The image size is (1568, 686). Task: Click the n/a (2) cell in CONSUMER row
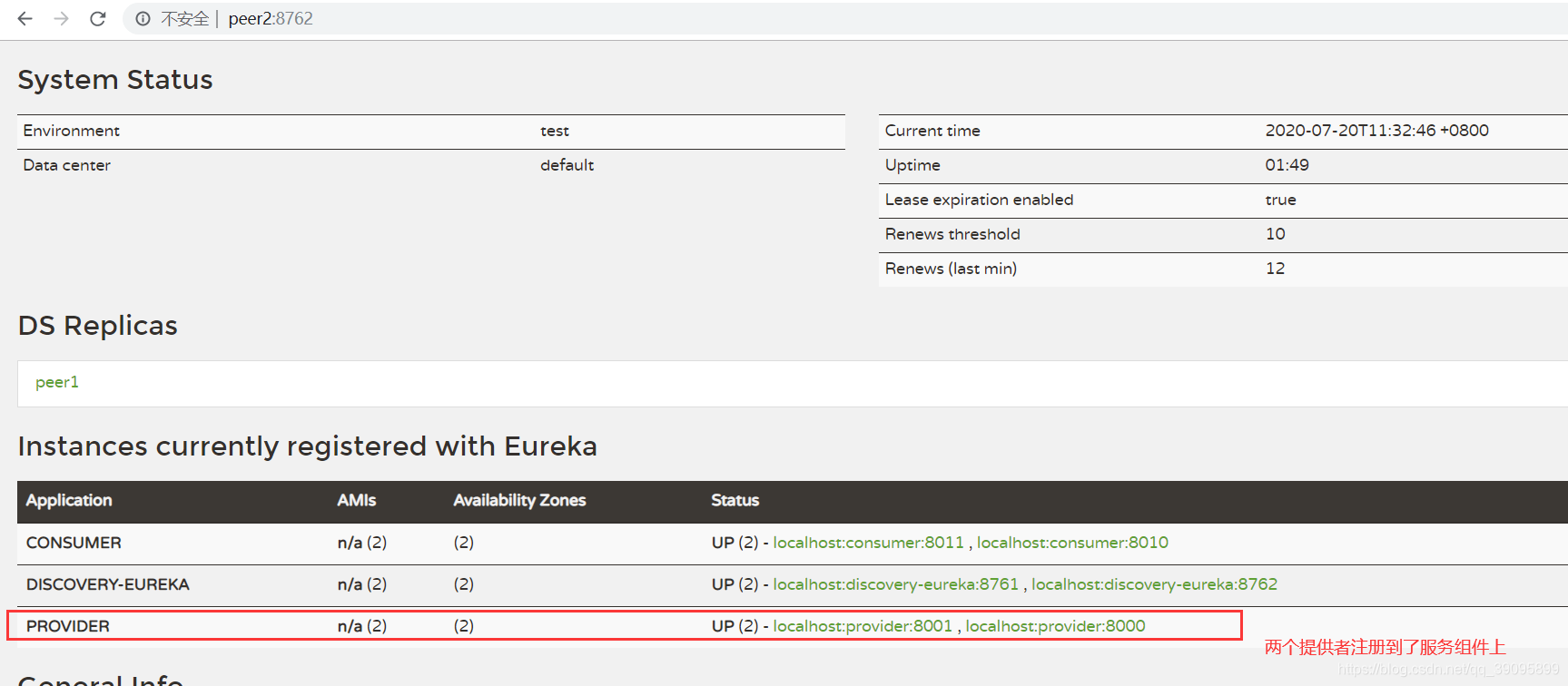point(362,543)
